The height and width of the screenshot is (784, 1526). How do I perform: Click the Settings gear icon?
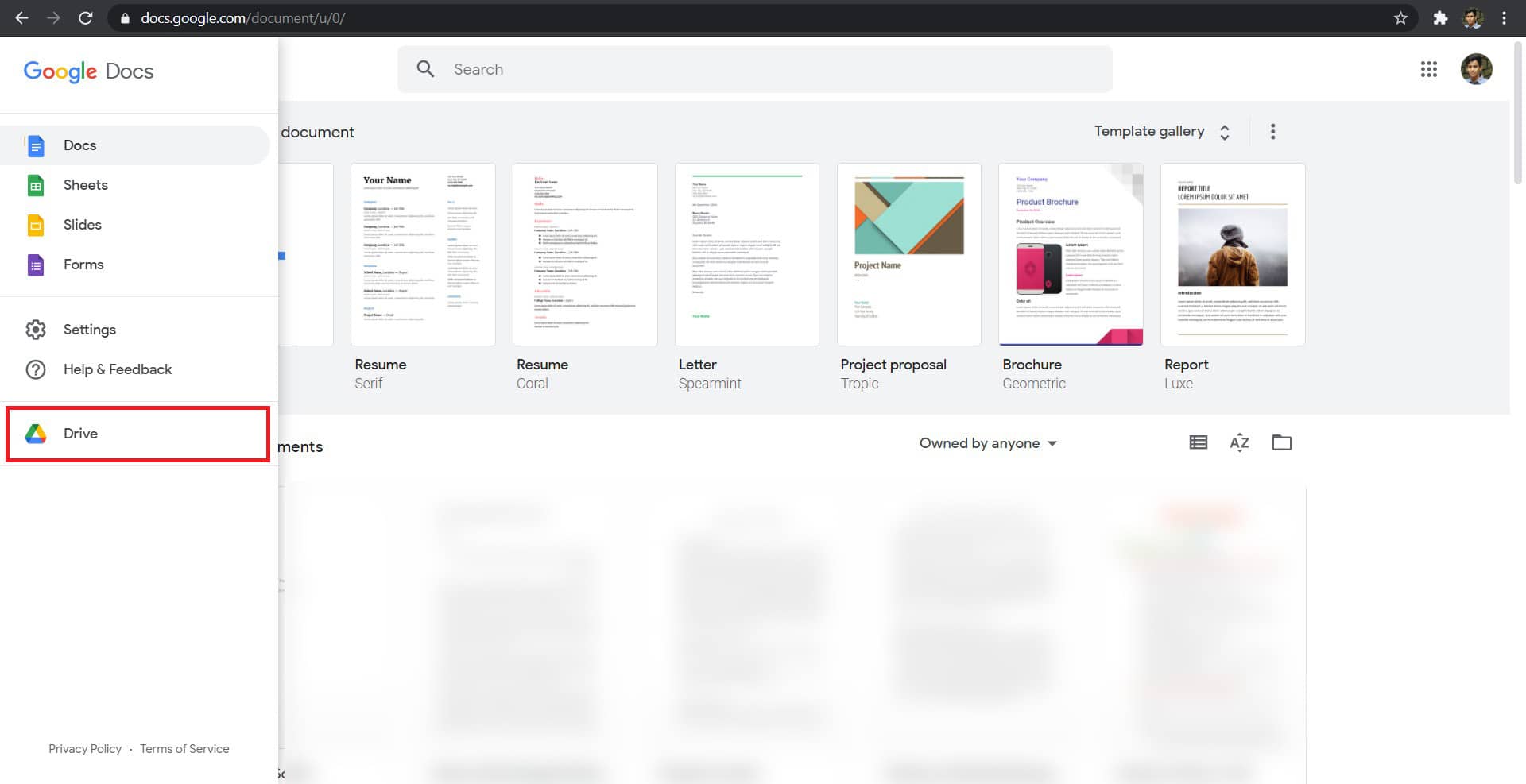tap(36, 330)
